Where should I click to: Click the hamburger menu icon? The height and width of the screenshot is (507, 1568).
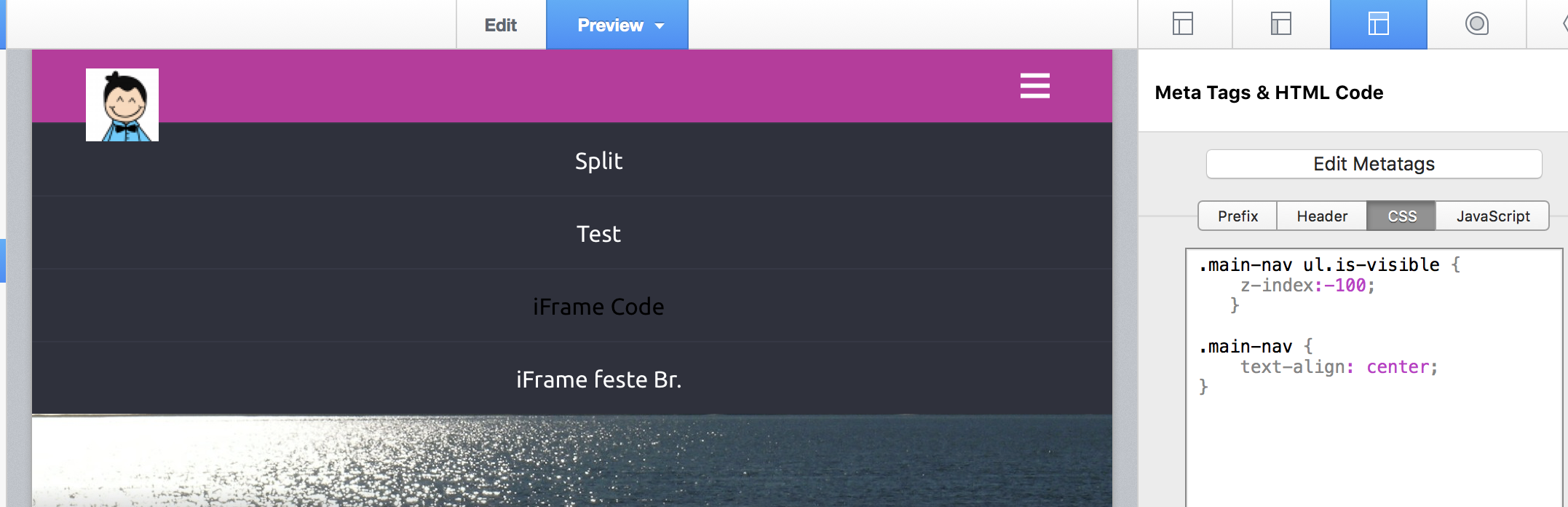[x=1034, y=86]
